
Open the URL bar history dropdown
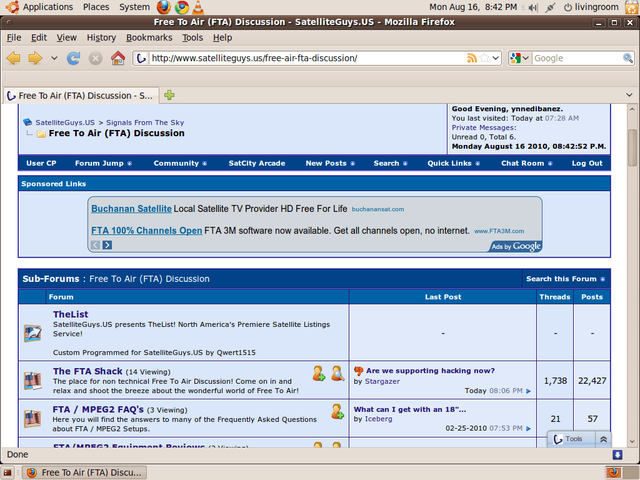[496, 58]
